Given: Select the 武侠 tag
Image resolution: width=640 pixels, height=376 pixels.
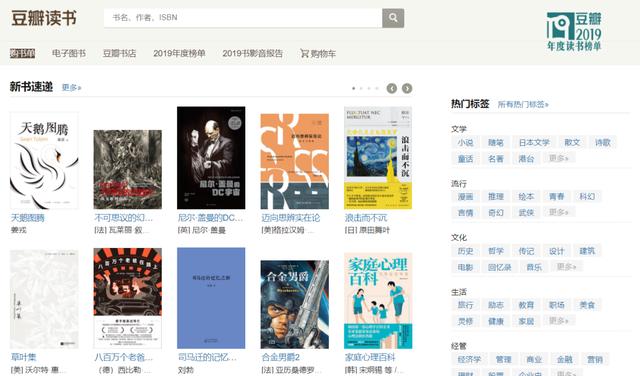Looking at the screenshot, I should click(527, 213).
